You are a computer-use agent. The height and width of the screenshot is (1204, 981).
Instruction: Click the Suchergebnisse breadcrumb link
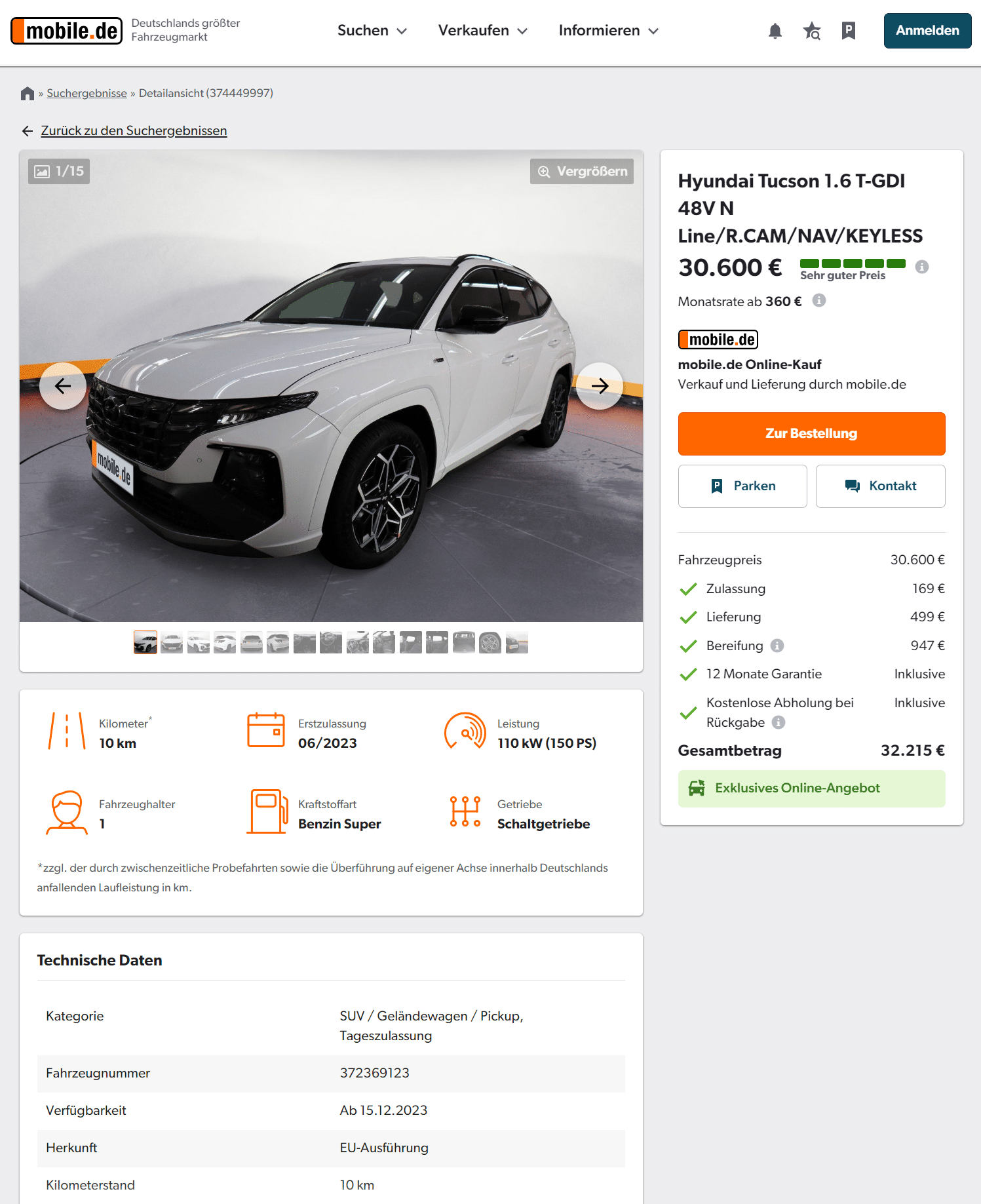tap(87, 94)
